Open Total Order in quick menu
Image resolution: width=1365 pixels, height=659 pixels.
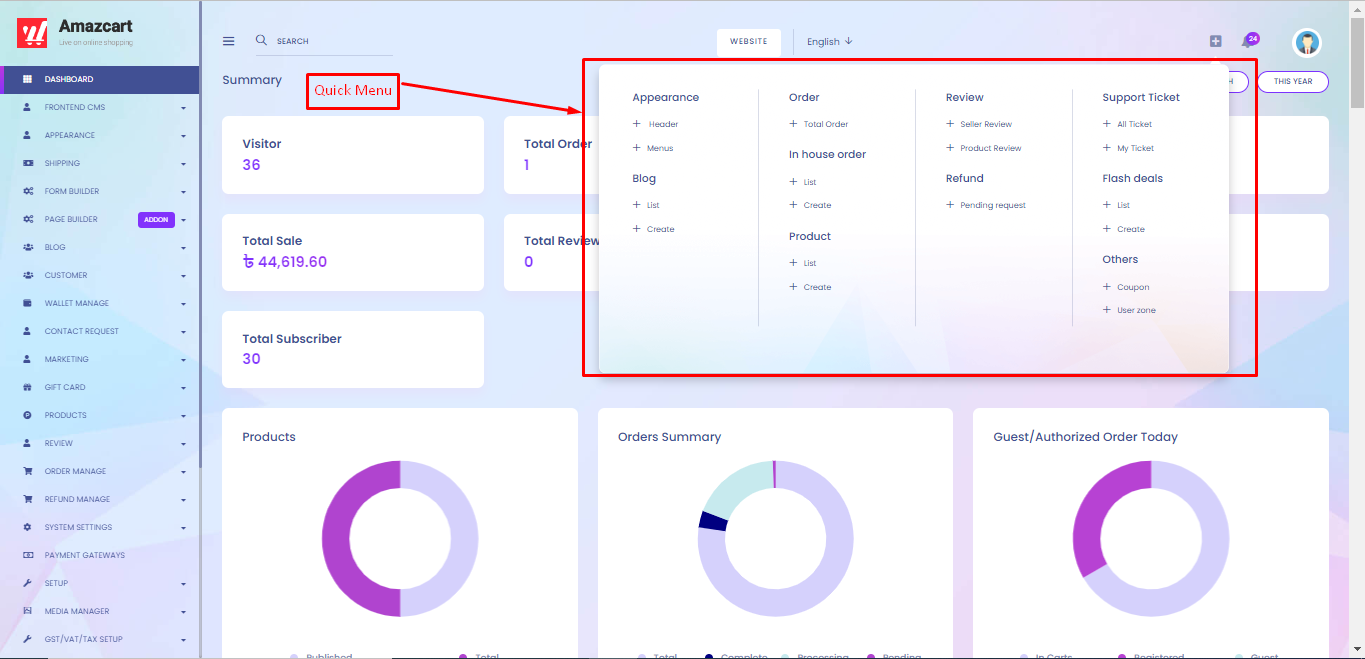tap(825, 124)
